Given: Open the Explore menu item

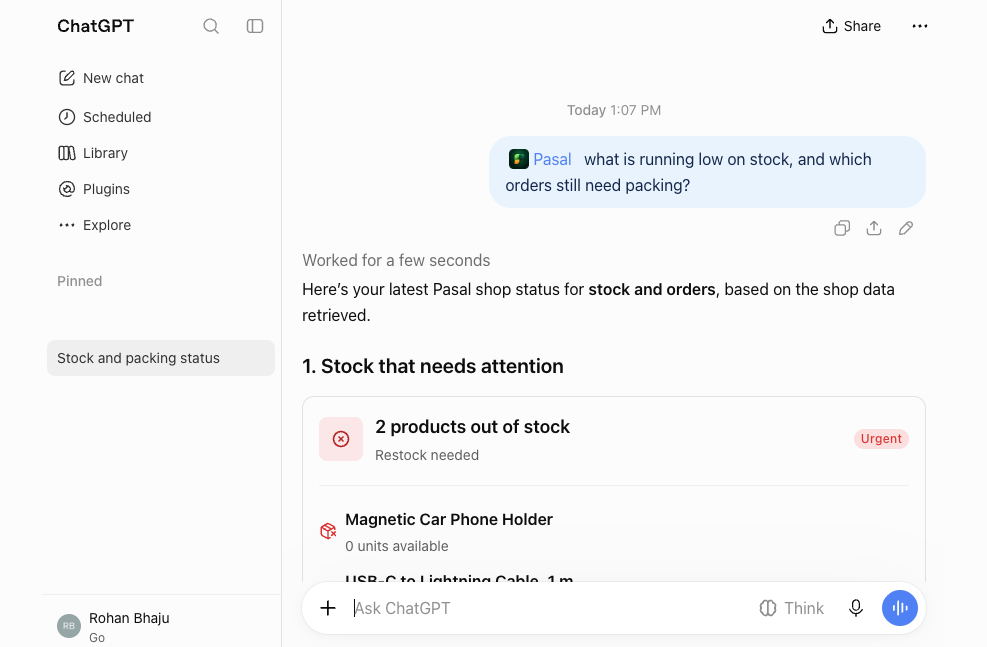Looking at the screenshot, I should (x=94, y=225).
